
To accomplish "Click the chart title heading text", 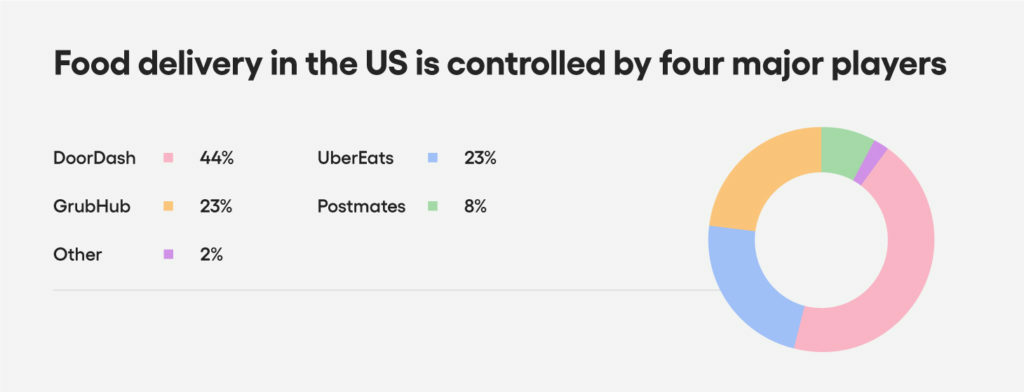I will (x=500, y=65).
